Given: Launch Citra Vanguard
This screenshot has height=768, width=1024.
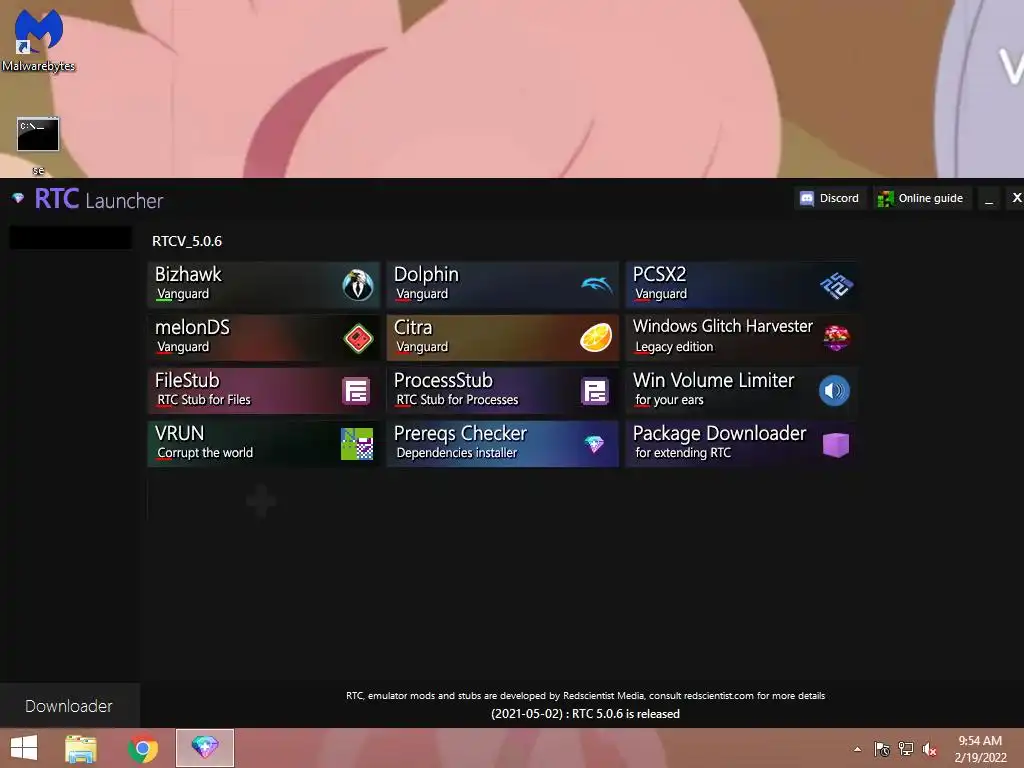Looking at the screenshot, I should [x=503, y=338].
